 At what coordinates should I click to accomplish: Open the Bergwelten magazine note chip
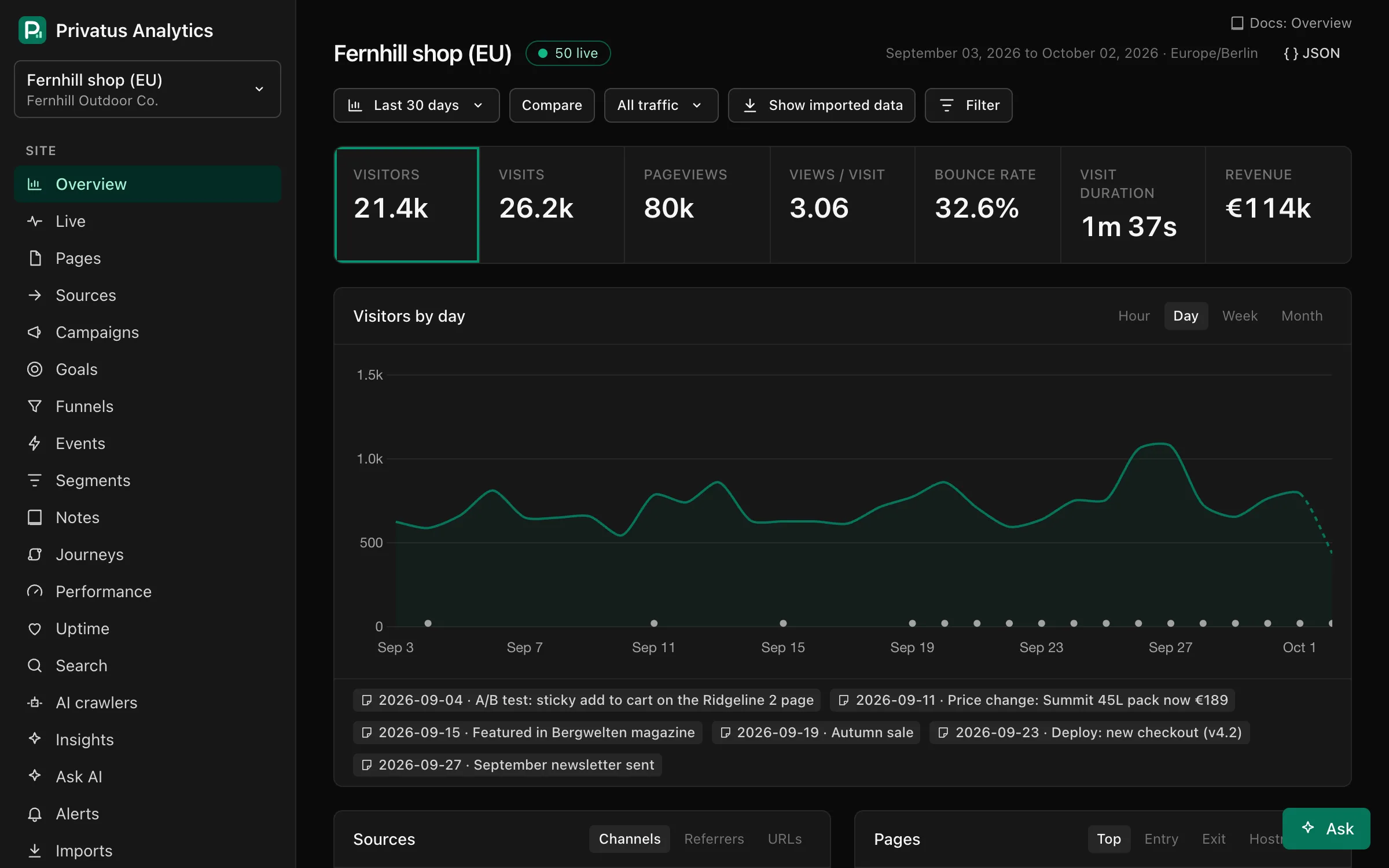(528, 733)
